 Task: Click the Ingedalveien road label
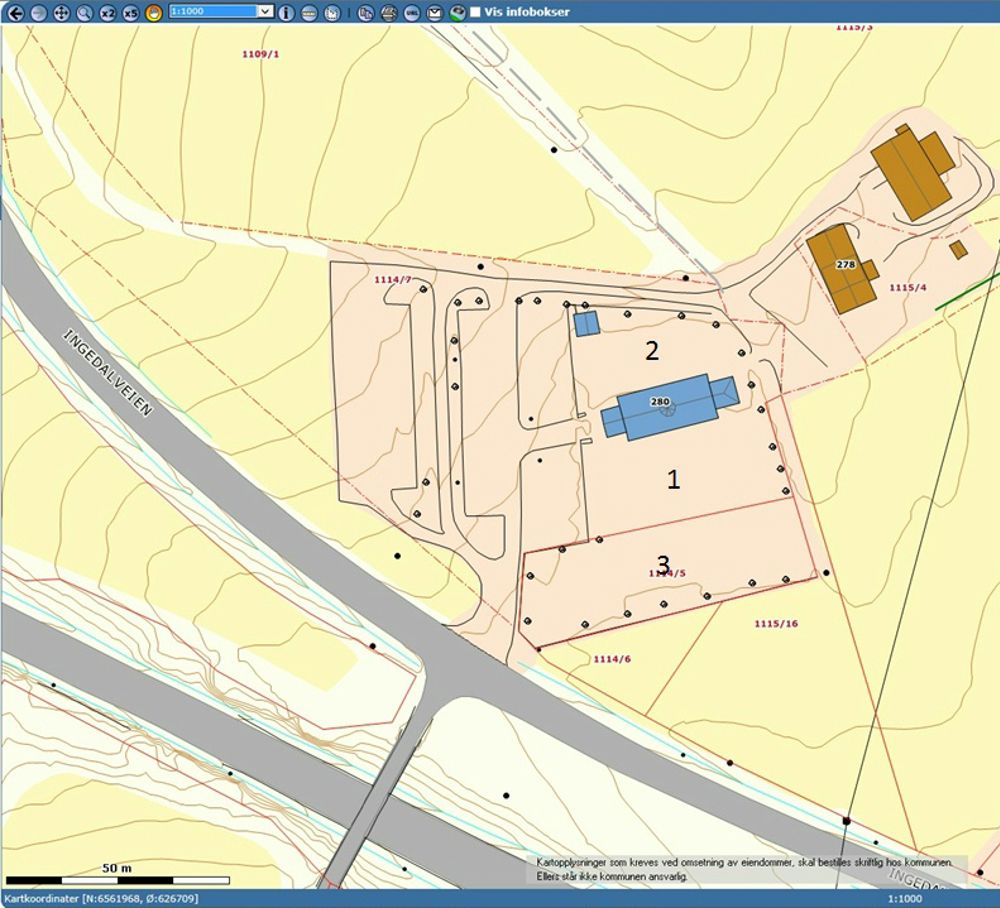coord(107,372)
